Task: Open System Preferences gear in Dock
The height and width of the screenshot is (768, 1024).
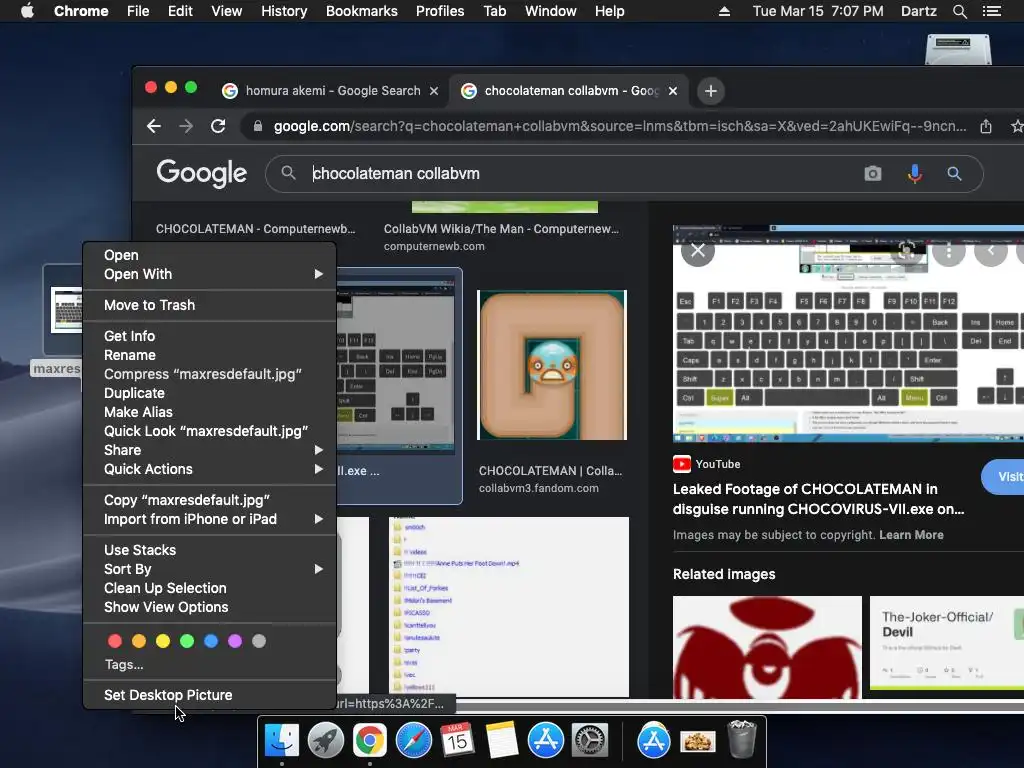Action: 590,741
